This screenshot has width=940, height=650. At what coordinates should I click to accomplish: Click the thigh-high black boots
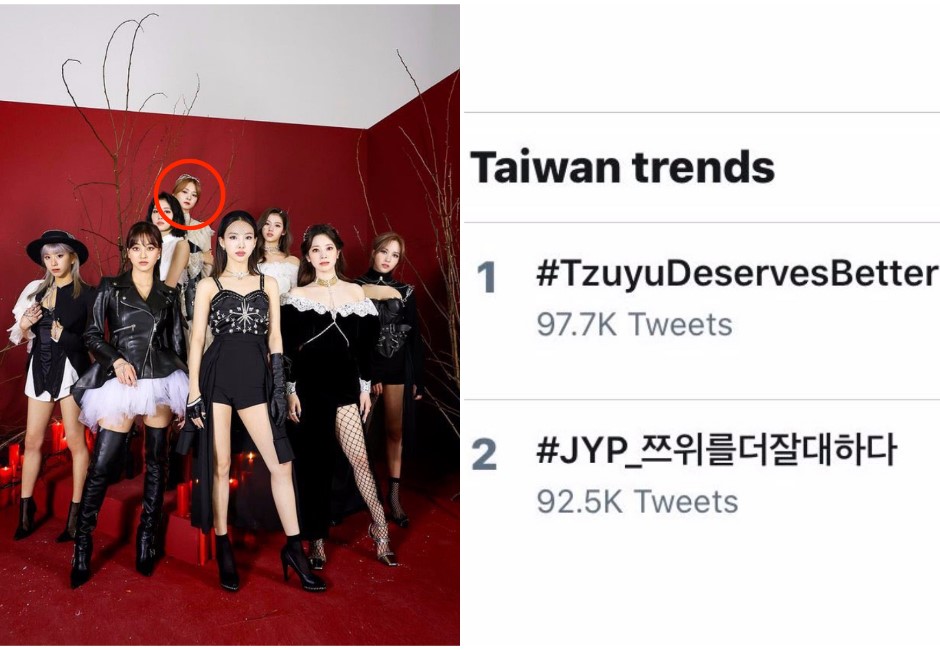click(x=123, y=504)
